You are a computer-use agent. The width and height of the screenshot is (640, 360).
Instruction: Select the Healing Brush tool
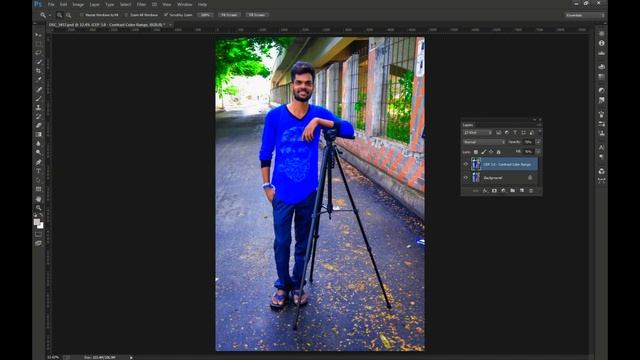(38, 90)
